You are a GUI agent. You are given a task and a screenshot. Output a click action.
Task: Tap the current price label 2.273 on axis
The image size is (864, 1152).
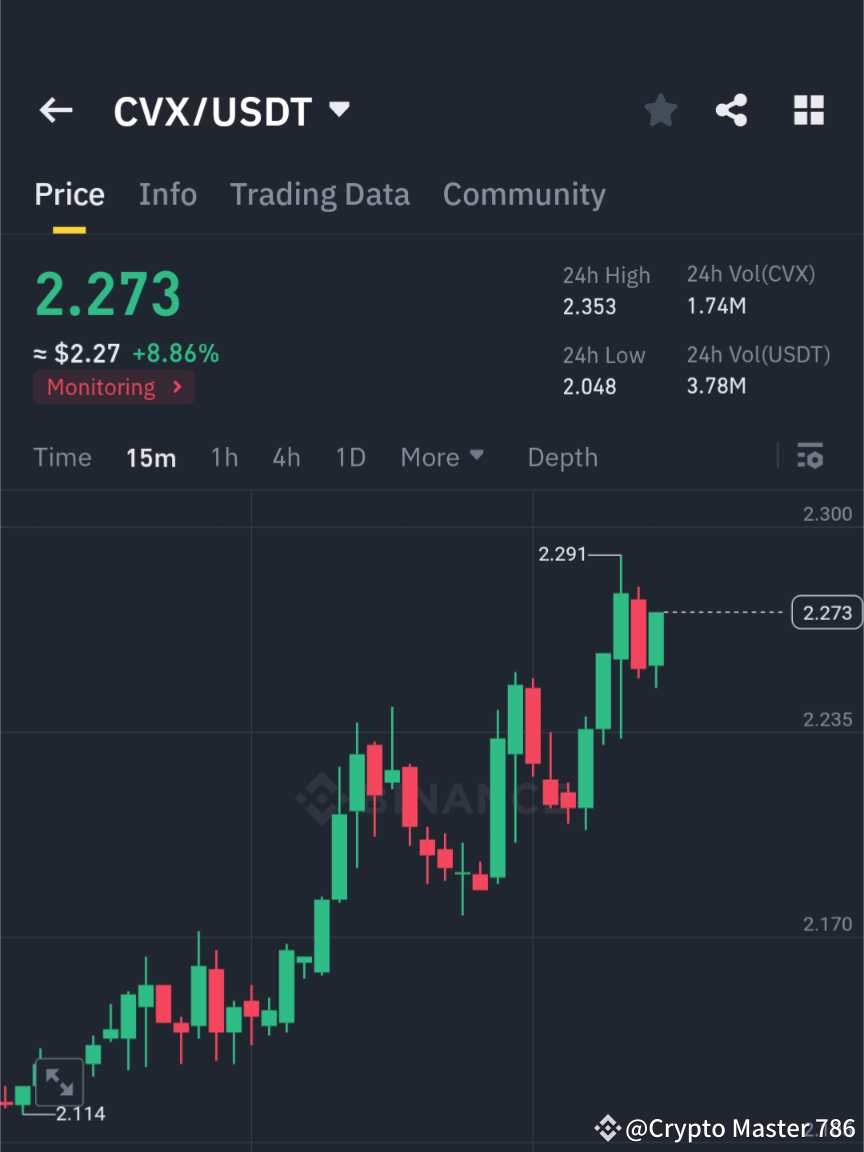coord(826,612)
